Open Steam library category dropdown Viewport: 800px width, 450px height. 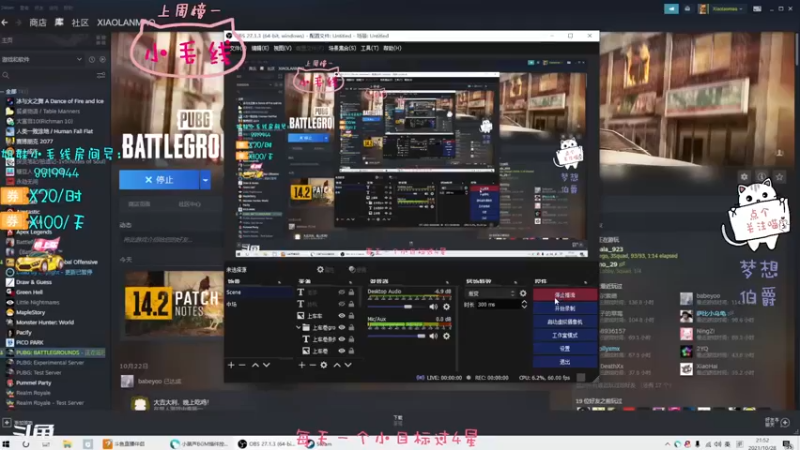tap(42, 59)
